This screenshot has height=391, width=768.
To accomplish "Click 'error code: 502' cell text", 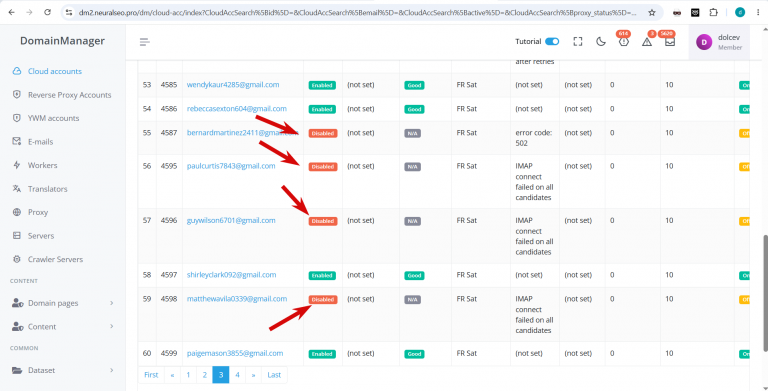I will [x=532, y=138].
